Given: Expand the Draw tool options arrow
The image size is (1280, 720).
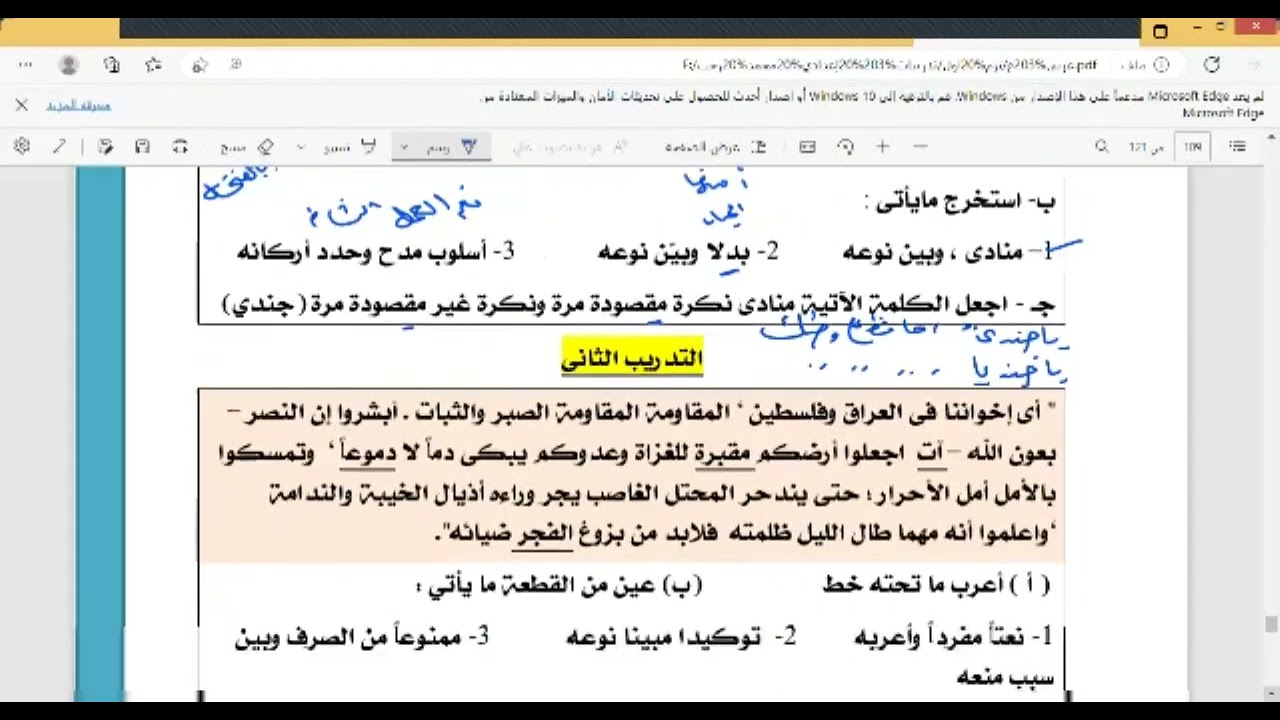Looking at the screenshot, I should [404, 147].
